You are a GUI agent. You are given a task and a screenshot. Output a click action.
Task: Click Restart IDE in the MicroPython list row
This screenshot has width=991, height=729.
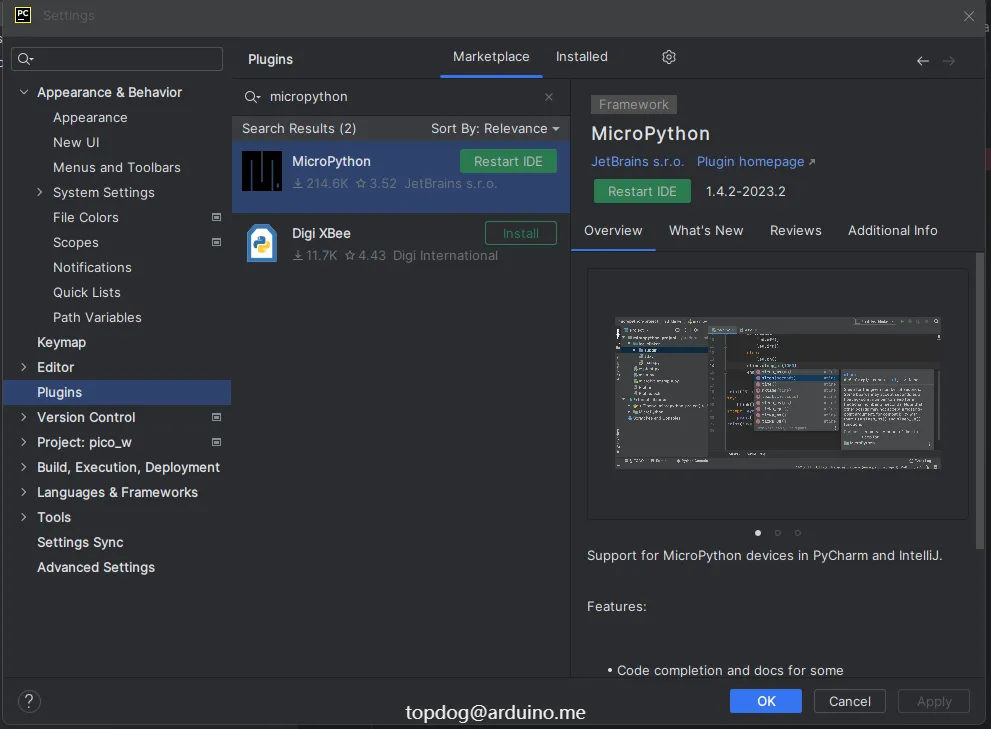tap(508, 161)
